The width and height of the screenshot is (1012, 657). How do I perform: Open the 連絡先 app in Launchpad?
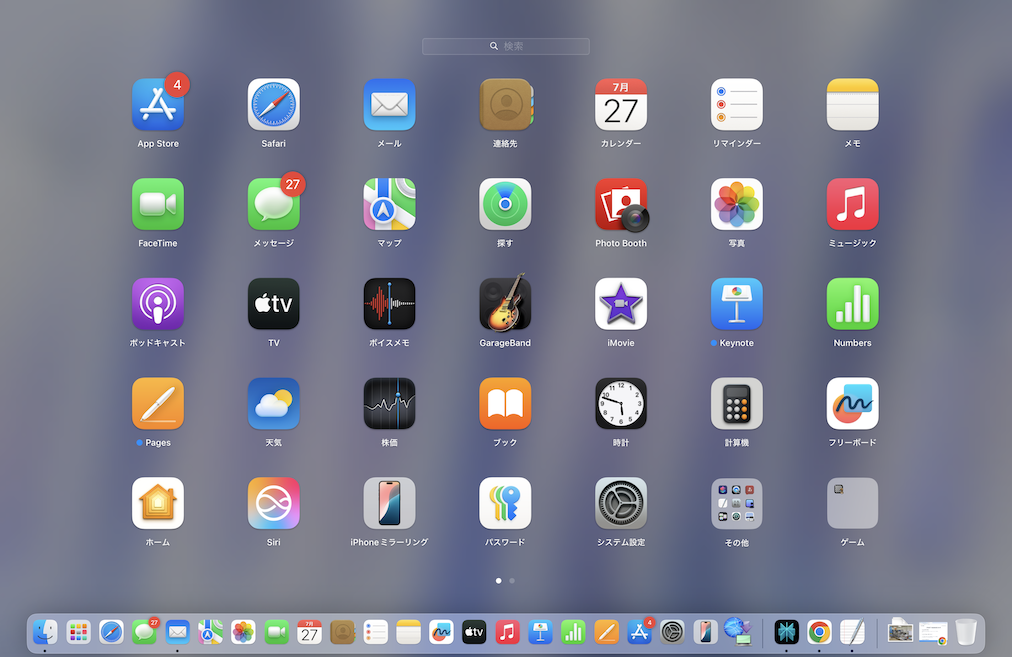505,105
